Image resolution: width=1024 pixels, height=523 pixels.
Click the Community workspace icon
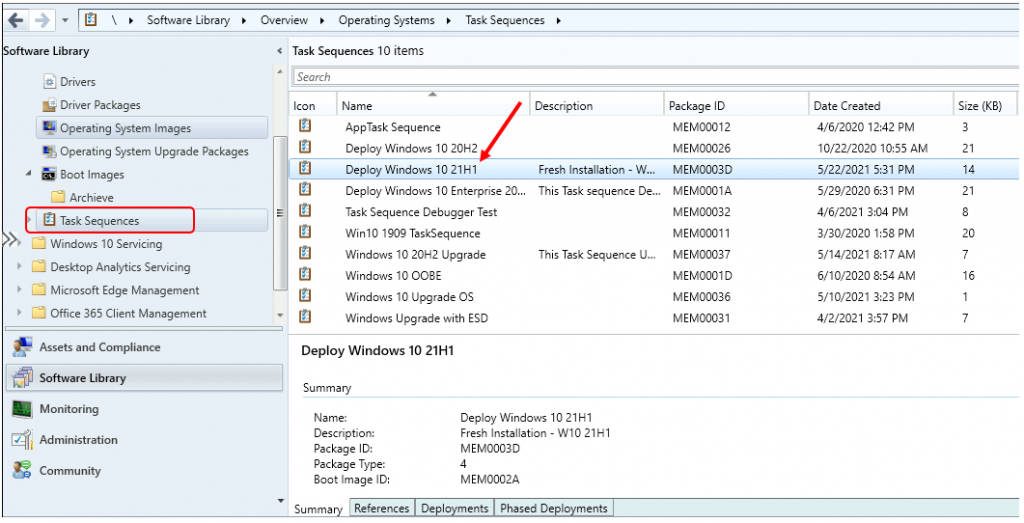coord(22,471)
